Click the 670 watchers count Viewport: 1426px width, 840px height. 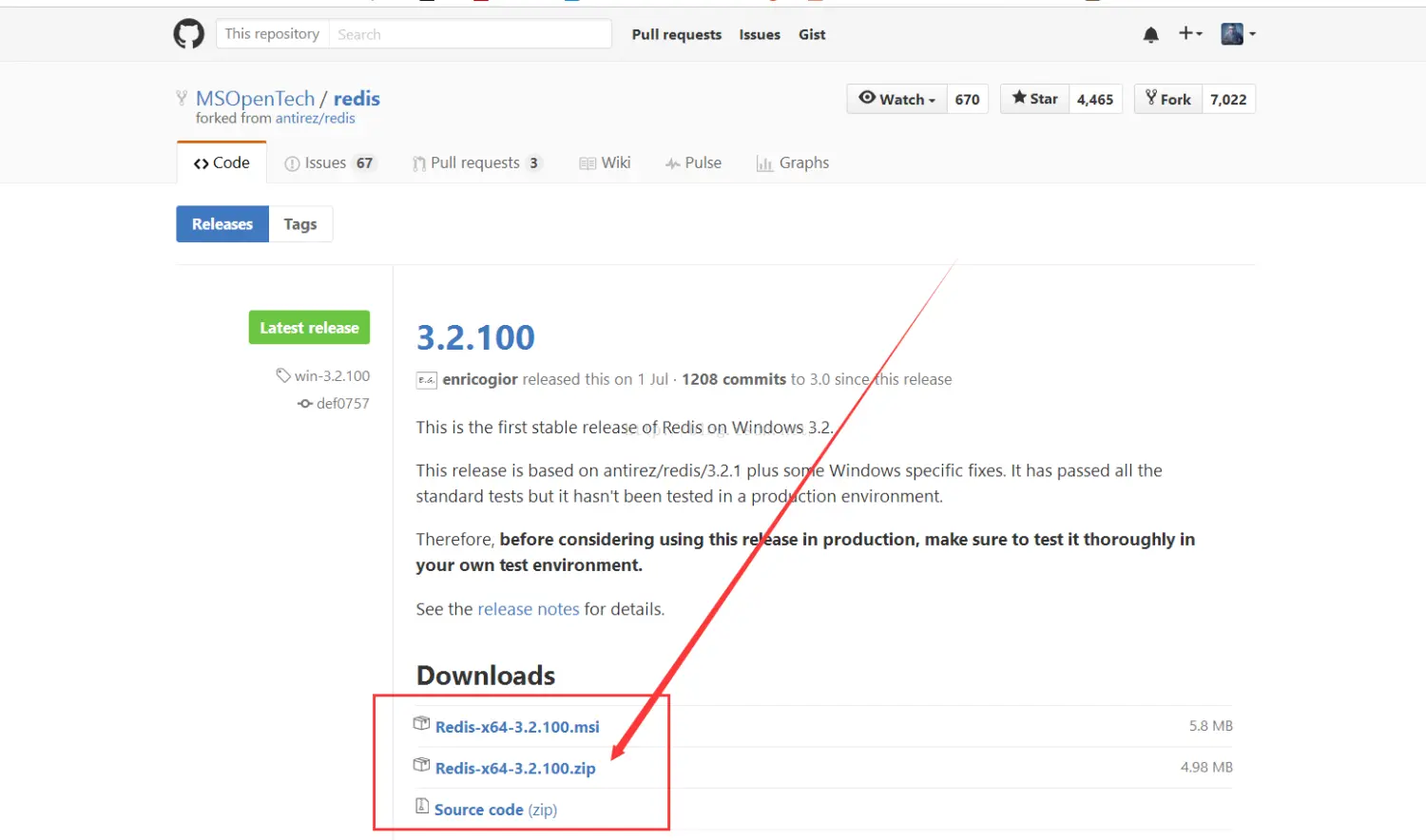tap(967, 99)
